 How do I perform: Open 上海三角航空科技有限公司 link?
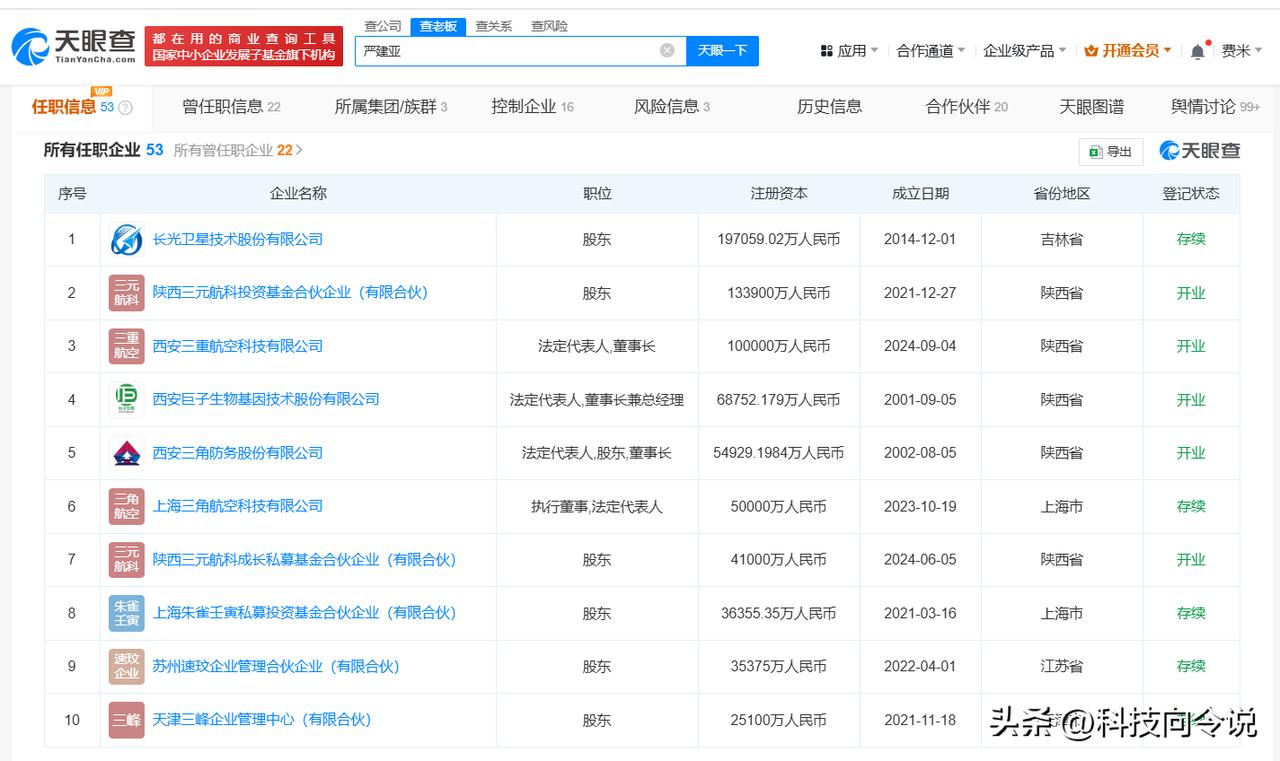pos(238,506)
